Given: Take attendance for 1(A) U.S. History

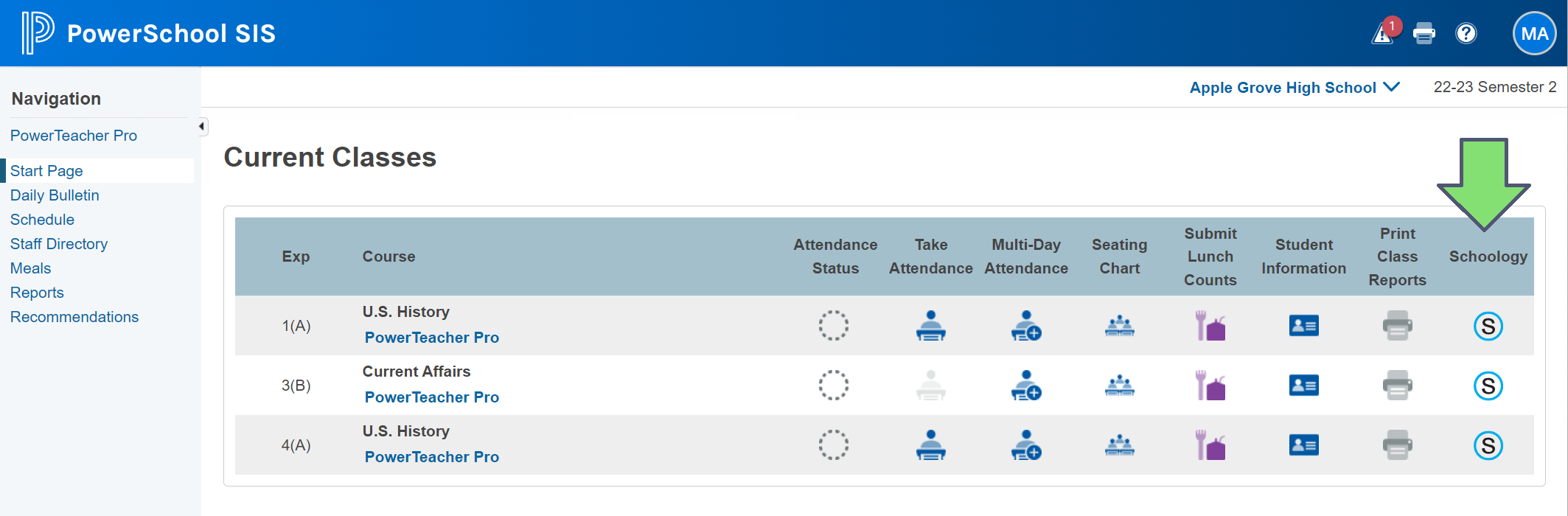Looking at the screenshot, I should pos(930,326).
